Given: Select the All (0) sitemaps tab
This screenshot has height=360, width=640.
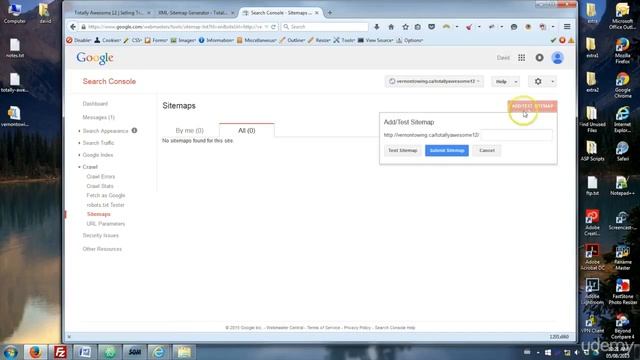Looking at the screenshot, I should [247, 131].
